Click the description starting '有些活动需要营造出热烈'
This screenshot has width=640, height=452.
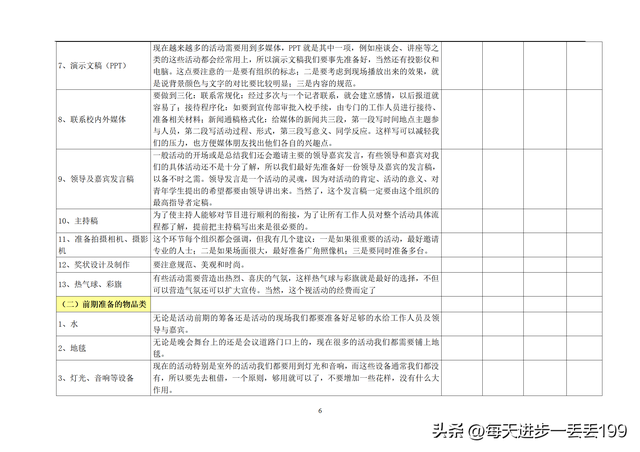(296, 284)
